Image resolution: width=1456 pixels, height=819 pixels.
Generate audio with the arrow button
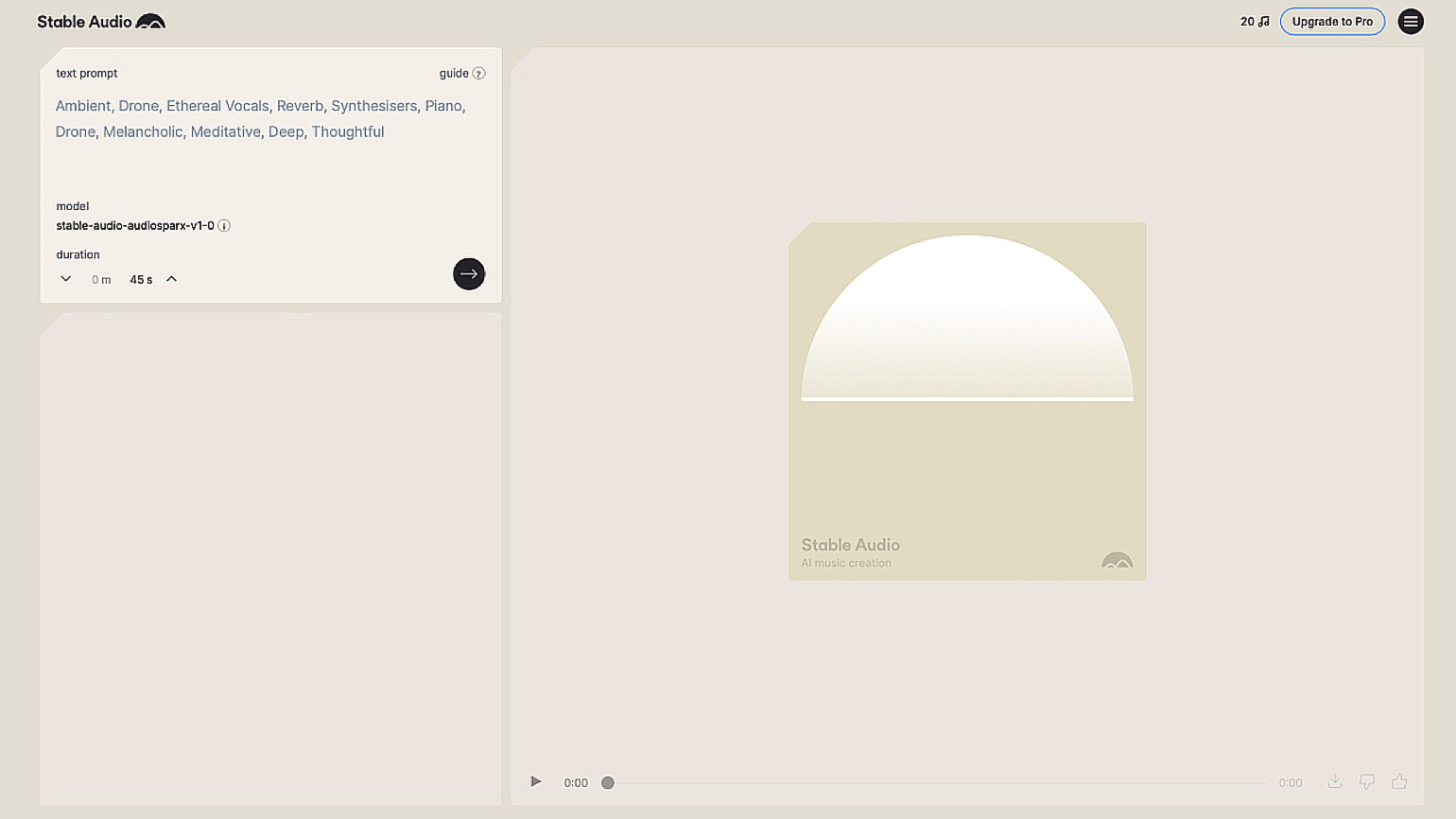click(x=468, y=274)
